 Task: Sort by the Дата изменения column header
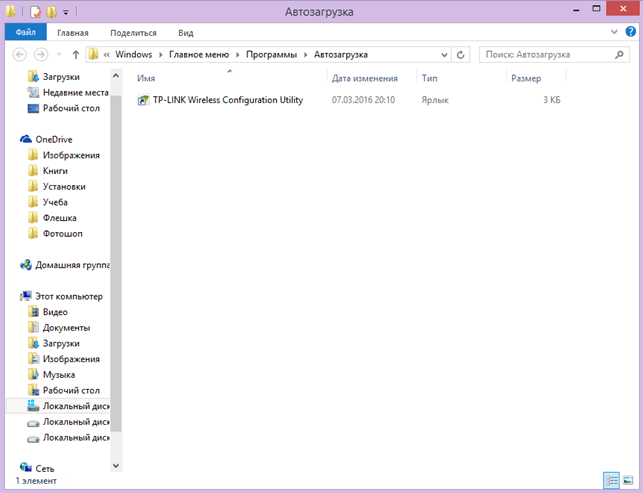pos(364,78)
